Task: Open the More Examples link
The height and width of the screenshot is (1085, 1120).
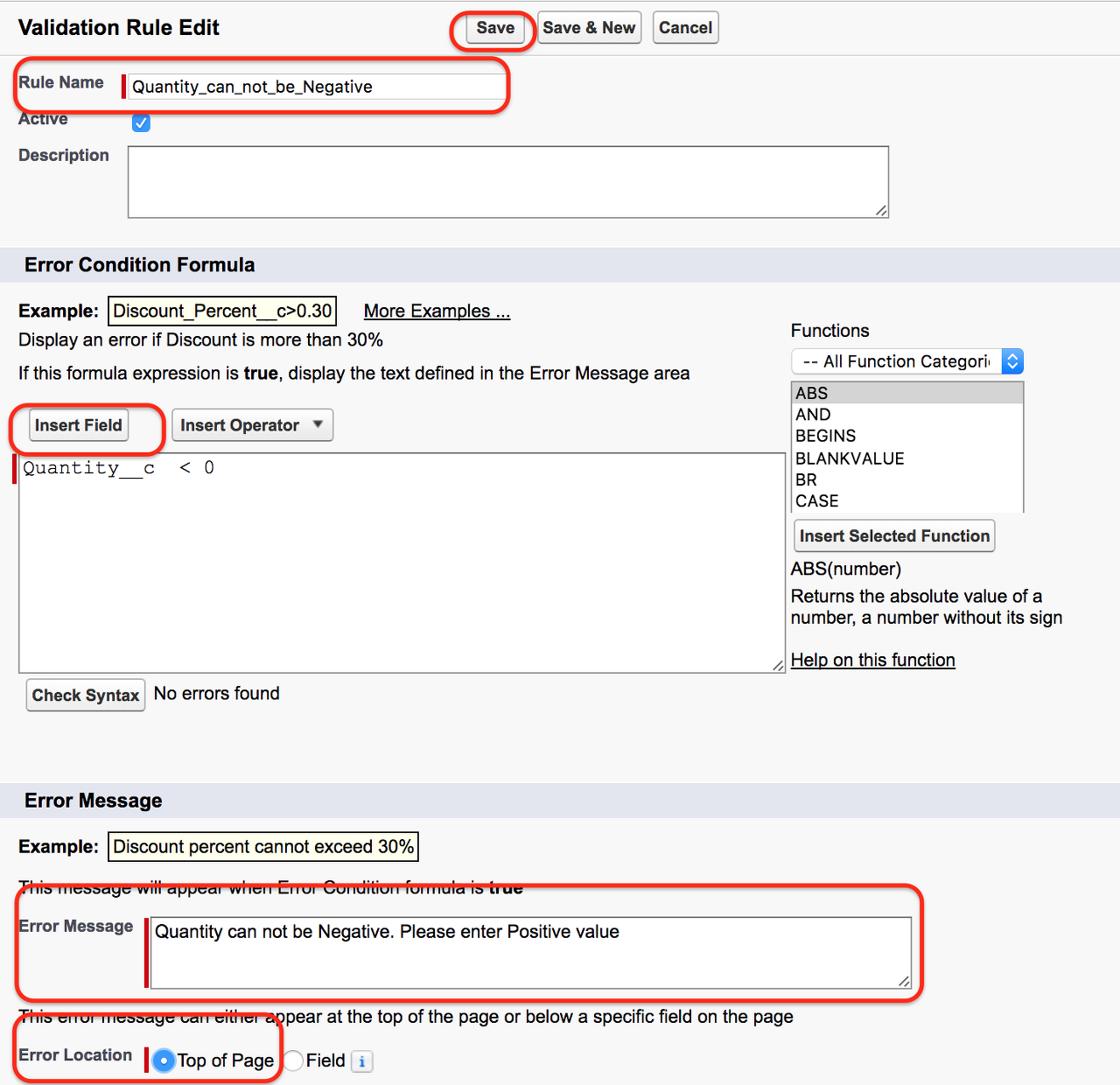Action: tap(437, 311)
